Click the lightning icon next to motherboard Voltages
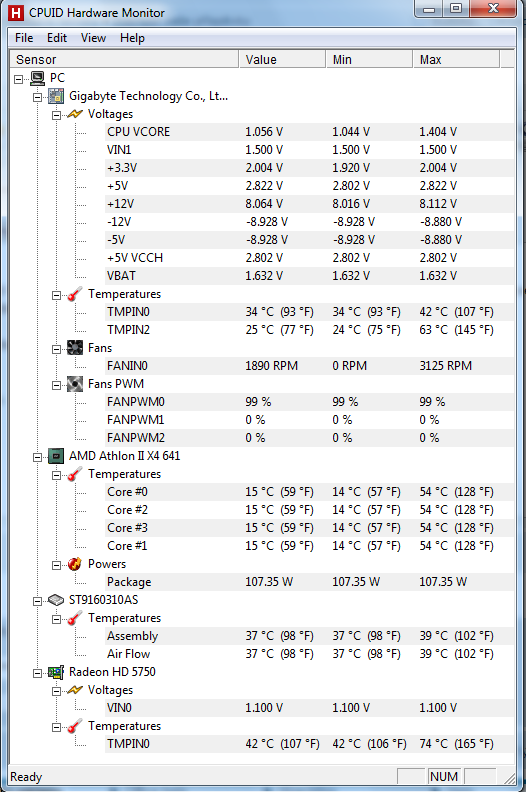 [75, 114]
